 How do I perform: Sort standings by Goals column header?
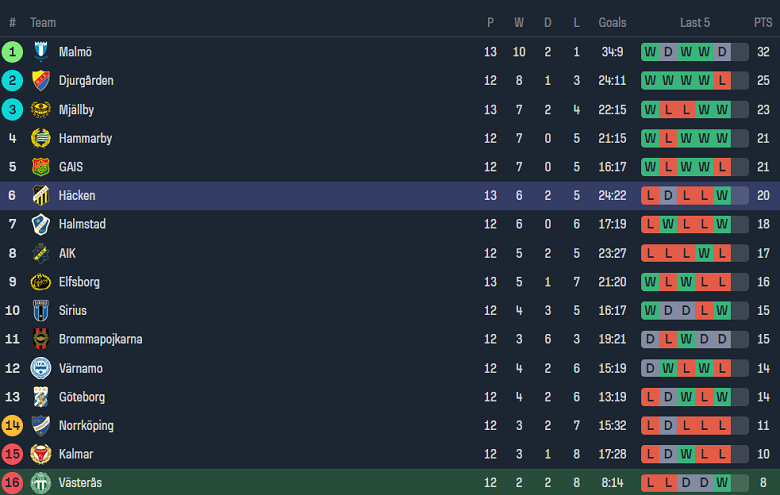click(x=612, y=22)
